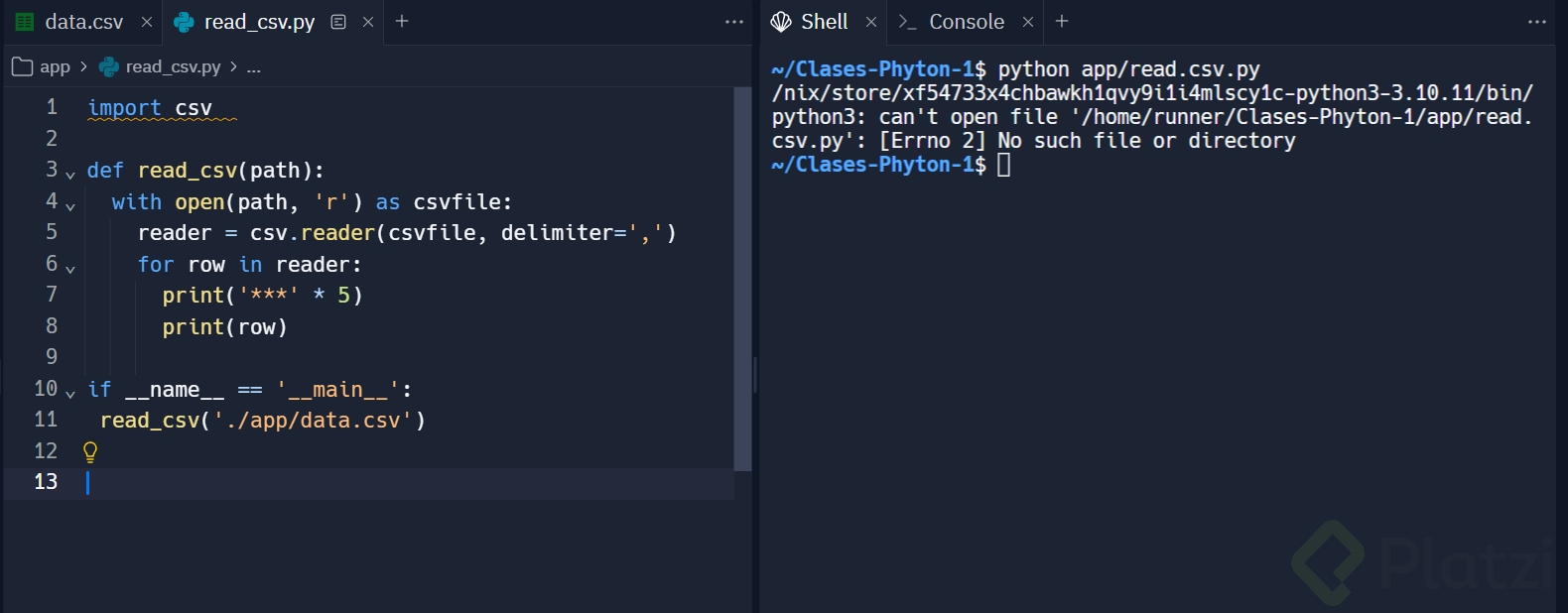Switch to the data.csv tab
This screenshot has height=613, width=1568.
pyautogui.click(x=83, y=22)
